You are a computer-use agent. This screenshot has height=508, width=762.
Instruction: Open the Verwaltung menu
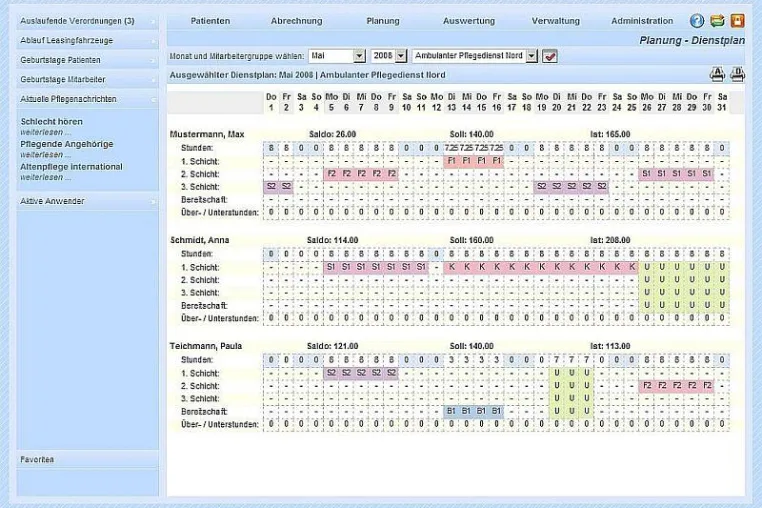[555, 21]
